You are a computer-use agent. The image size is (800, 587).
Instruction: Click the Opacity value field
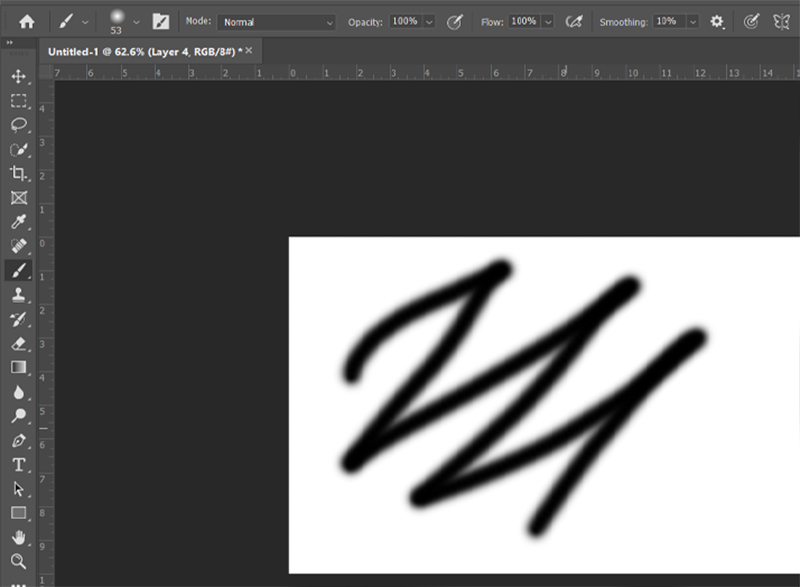tap(407, 20)
